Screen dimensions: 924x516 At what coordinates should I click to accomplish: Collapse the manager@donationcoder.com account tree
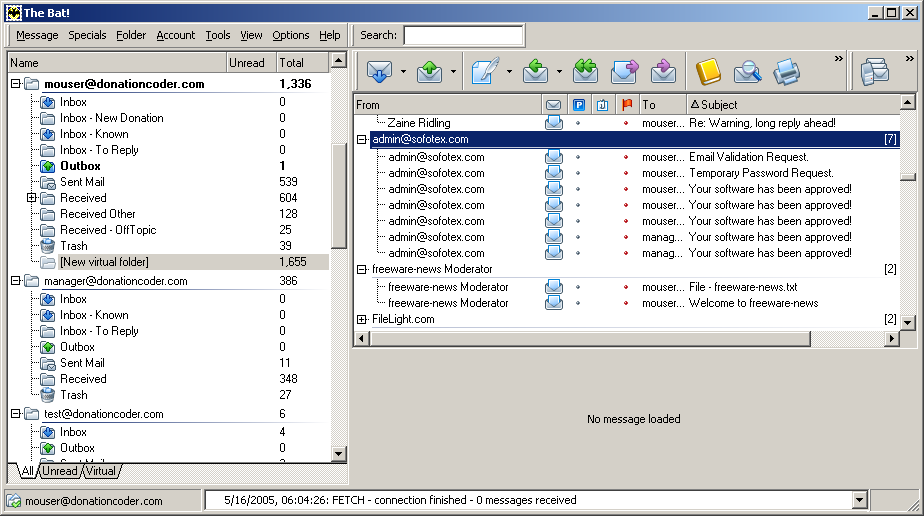click(x=16, y=281)
